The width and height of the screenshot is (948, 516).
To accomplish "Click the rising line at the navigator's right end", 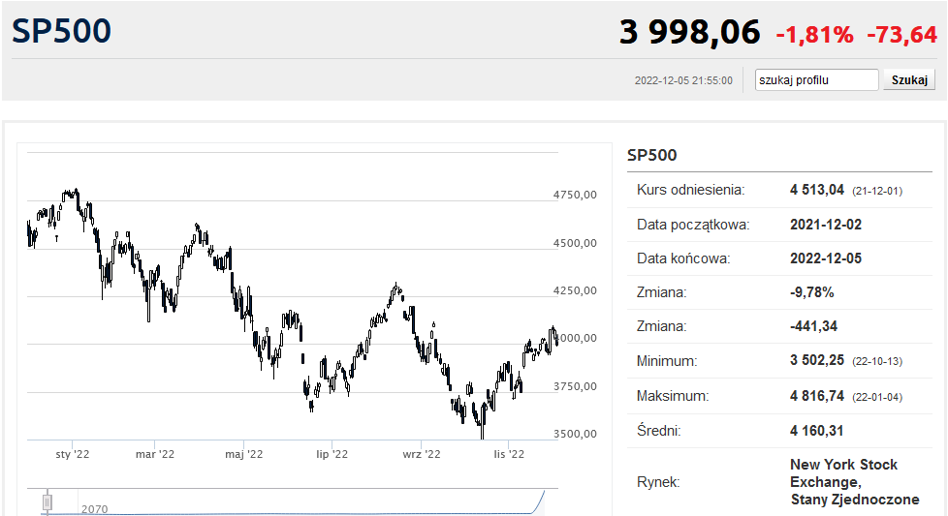I will (541, 498).
